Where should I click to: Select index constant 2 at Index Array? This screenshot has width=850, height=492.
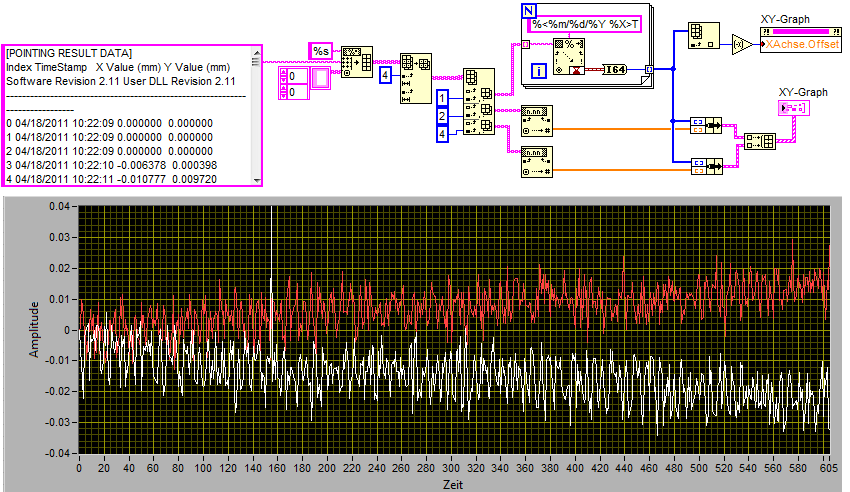pos(442,116)
